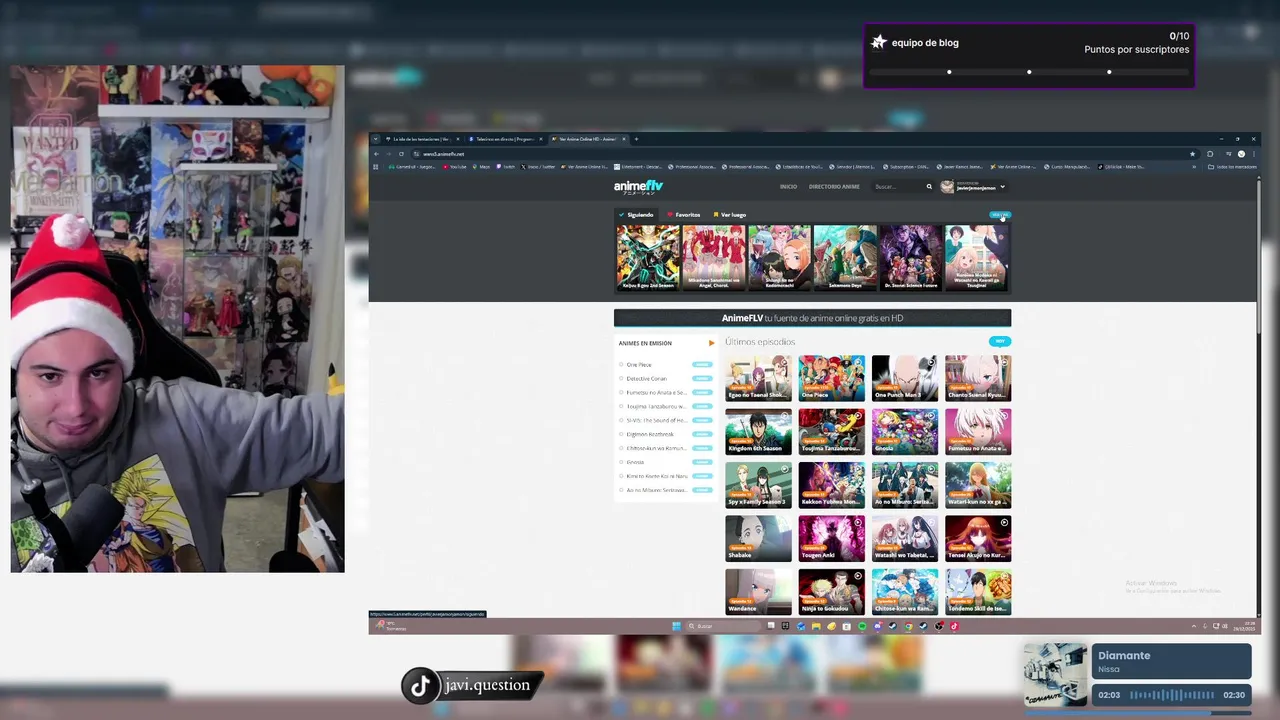The image size is (1280, 720).
Task: Open the taskbar clock and date
Action: (x=1243, y=626)
